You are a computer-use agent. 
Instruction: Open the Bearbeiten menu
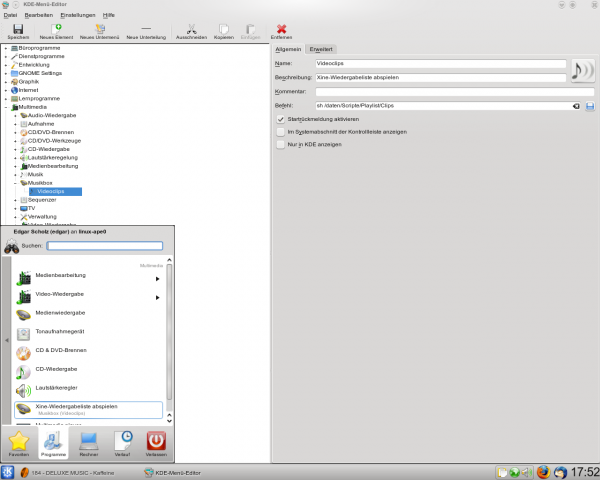click(x=38, y=16)
